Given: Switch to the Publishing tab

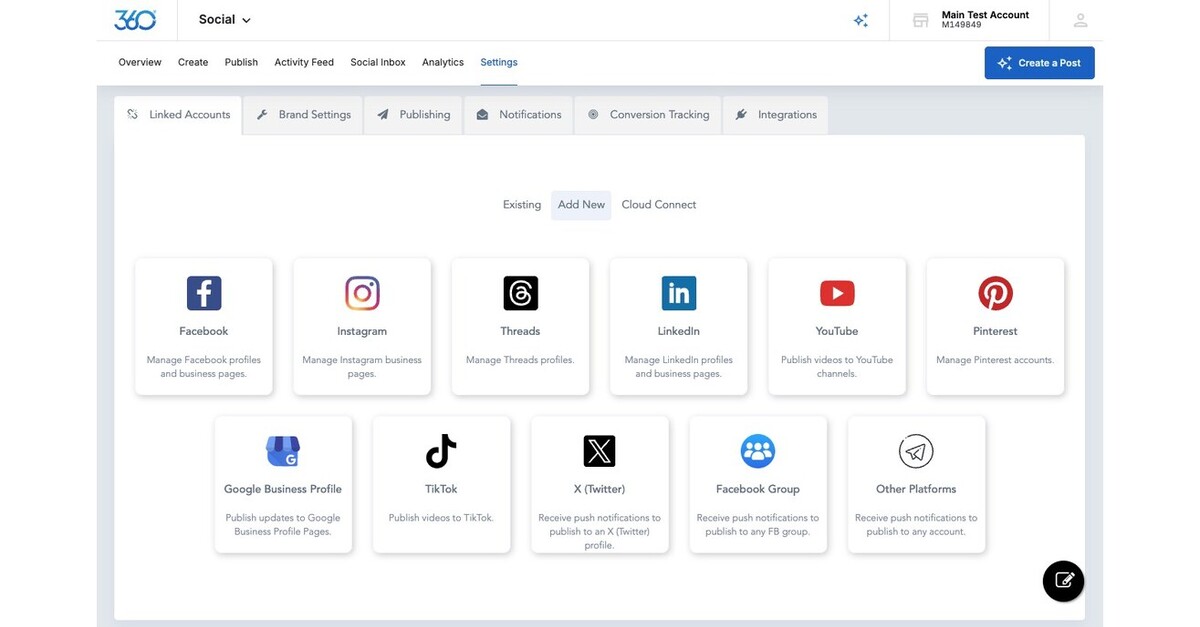Looking at the screenshot, I should 413,115.
